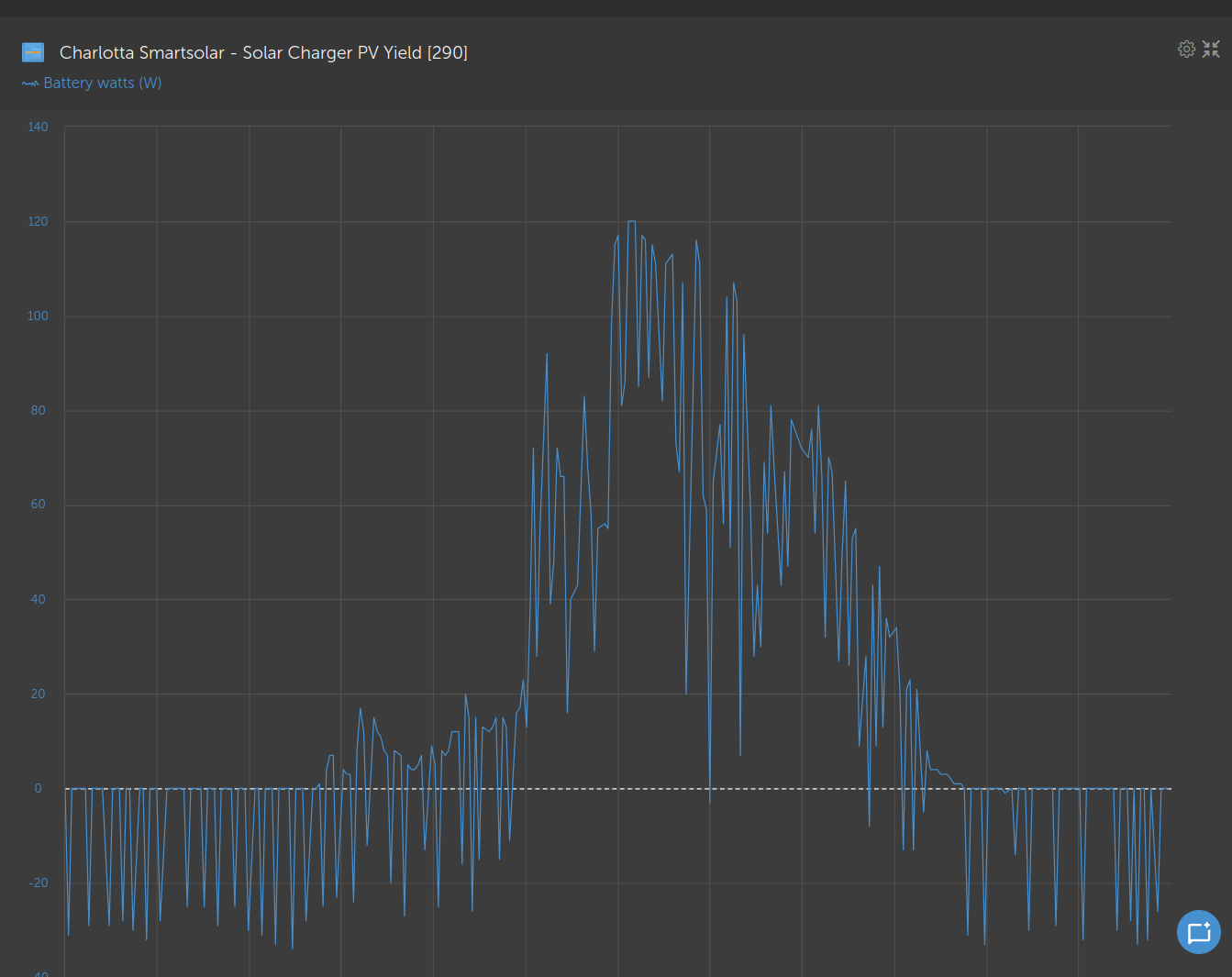The height and width of the screenshot is (977, 1232).
Task: Click the 100 y-axis label
Action: 38,316
